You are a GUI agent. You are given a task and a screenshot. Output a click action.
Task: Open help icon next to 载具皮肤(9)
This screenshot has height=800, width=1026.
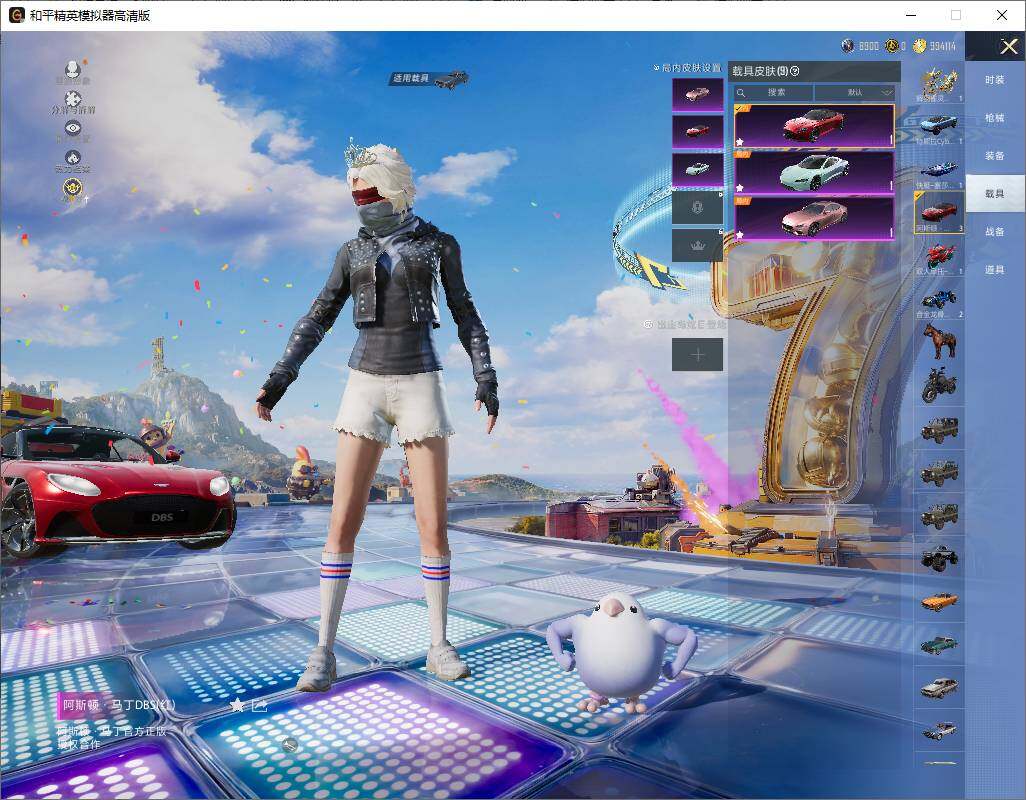(795, 71)
